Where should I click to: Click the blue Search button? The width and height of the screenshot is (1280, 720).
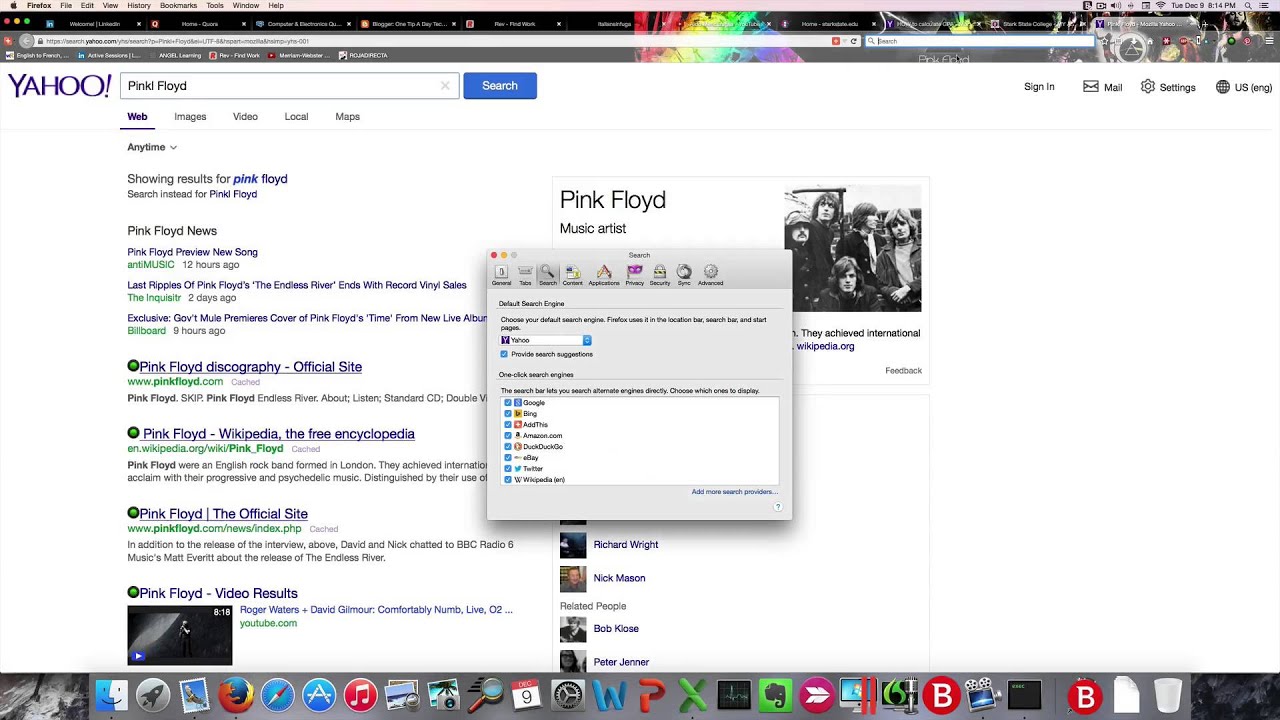[x=500, y=86]
